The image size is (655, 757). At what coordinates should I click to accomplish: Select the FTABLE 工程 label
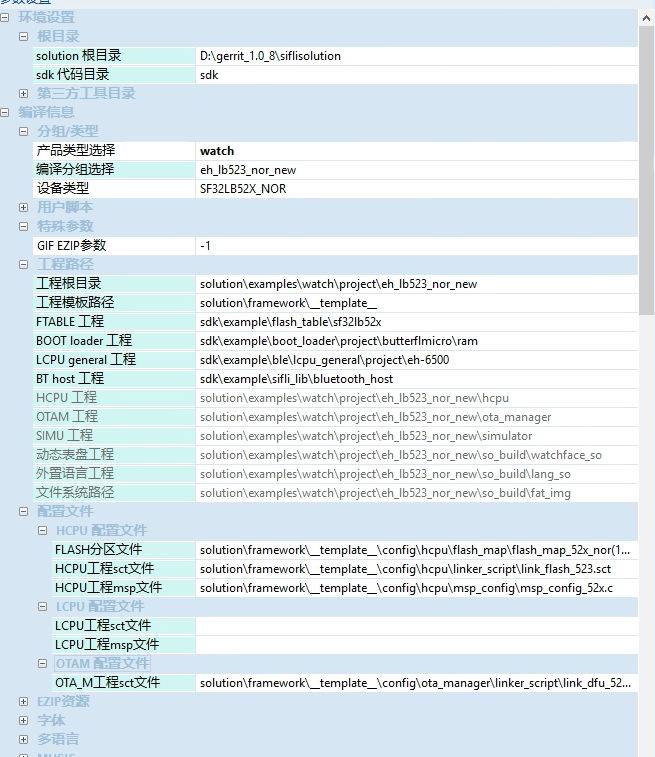click(x=70, y=322)
